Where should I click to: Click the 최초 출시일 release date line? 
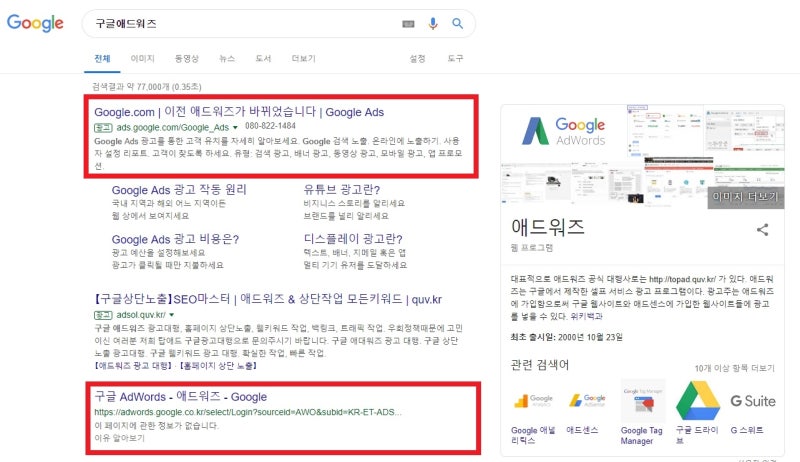566,337
